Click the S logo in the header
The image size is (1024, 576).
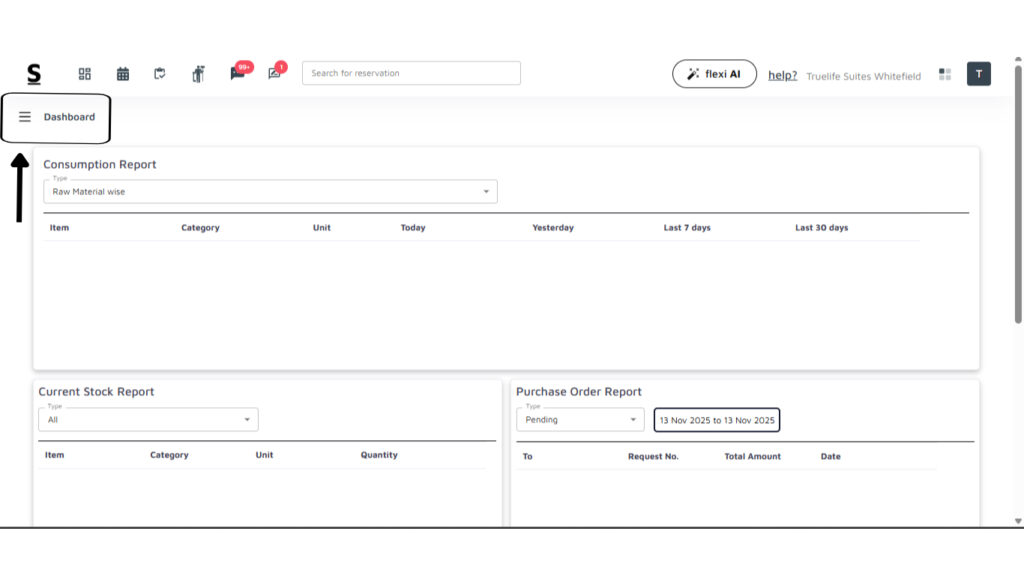click(x=34, y=74)
